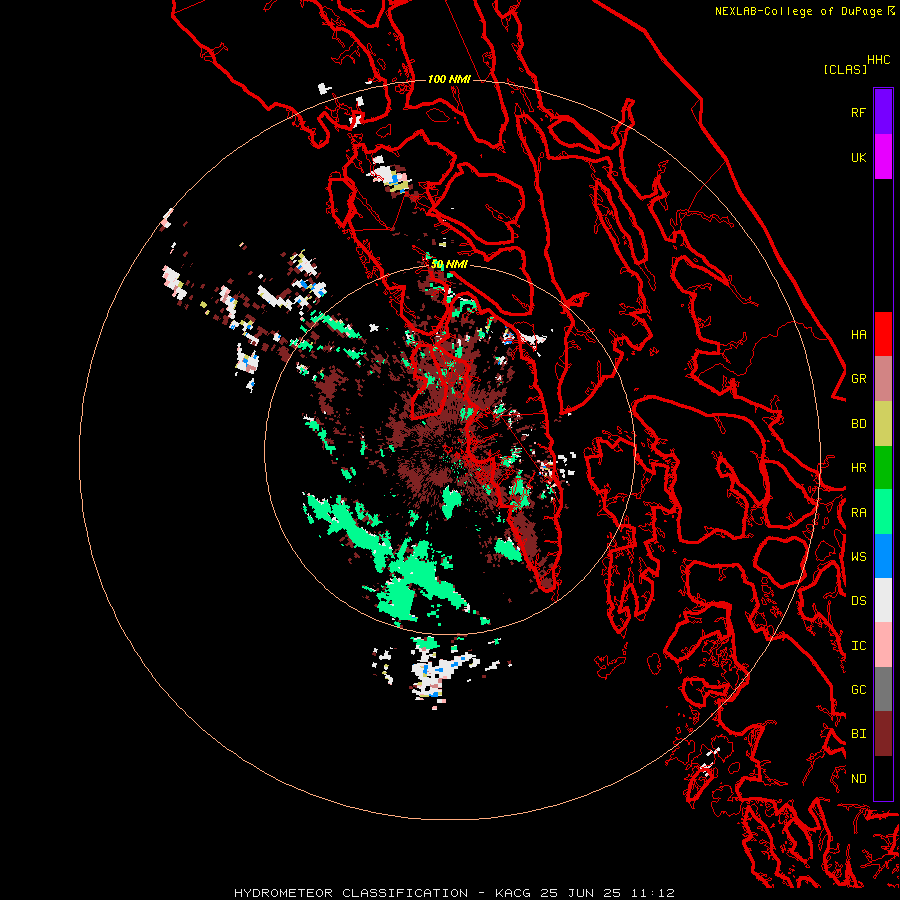Click the GC gray legend swatch

883,689
